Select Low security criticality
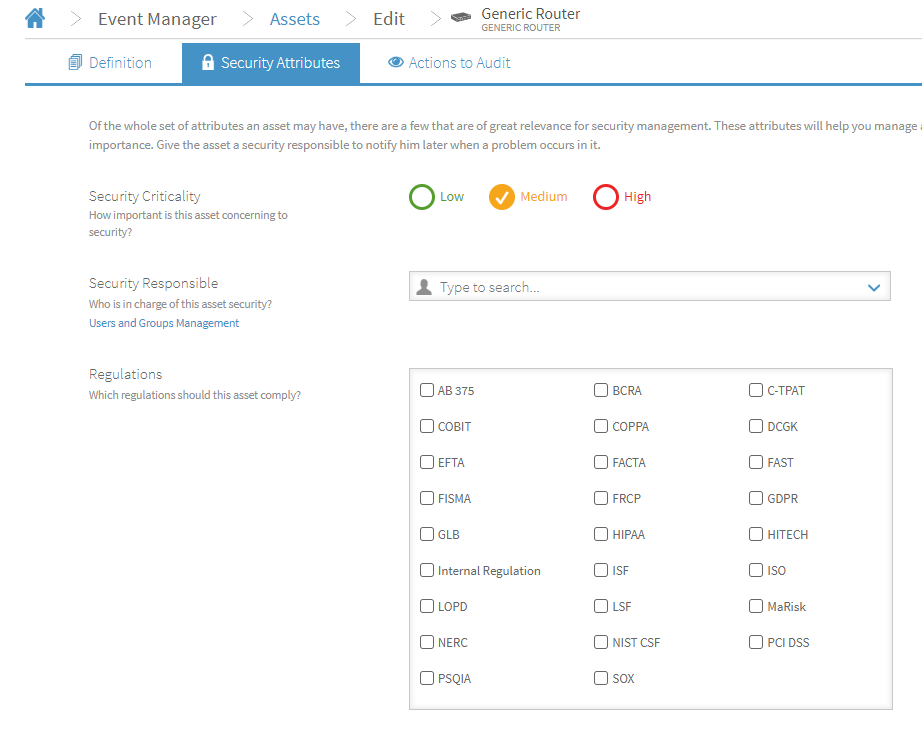922x742 pixels. 422,197
